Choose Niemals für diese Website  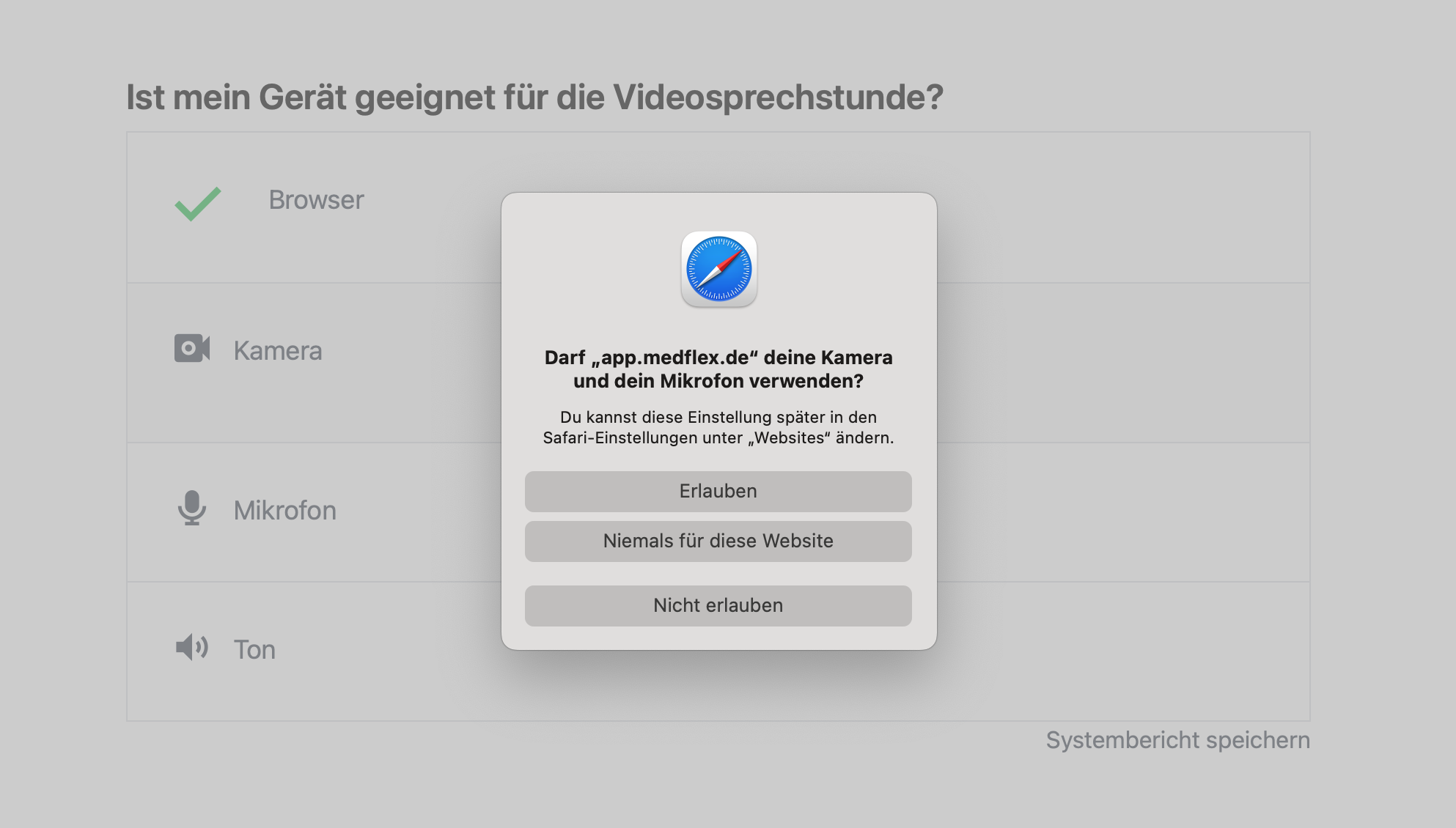coord(718,541)
